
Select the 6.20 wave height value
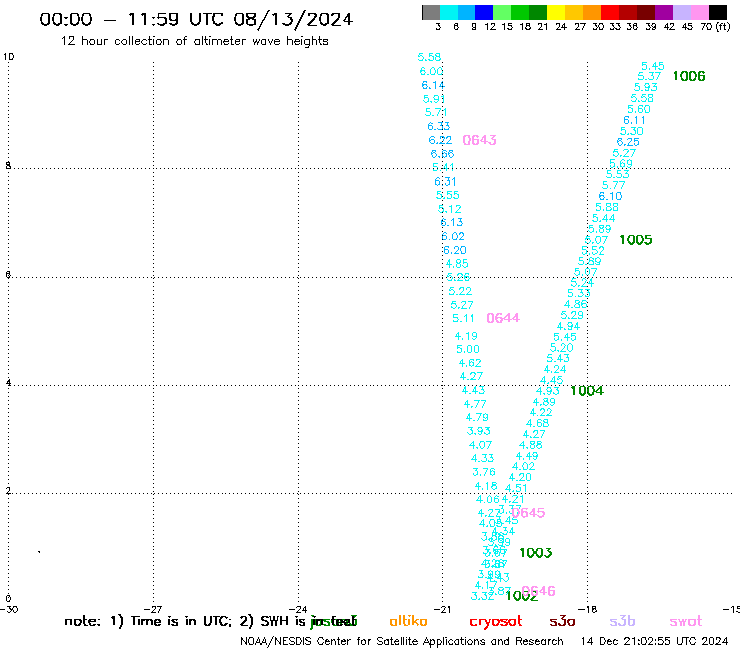click(x=455, y=250)
